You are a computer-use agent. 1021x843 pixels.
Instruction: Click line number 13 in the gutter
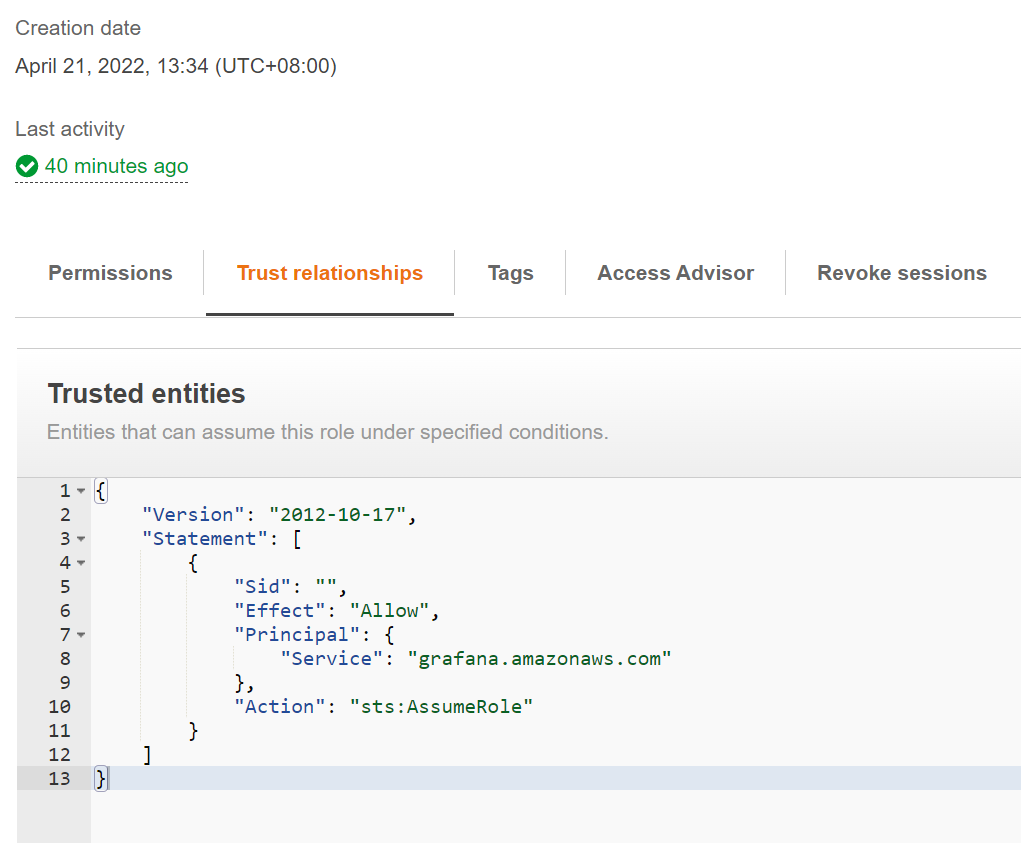[59, 778]
